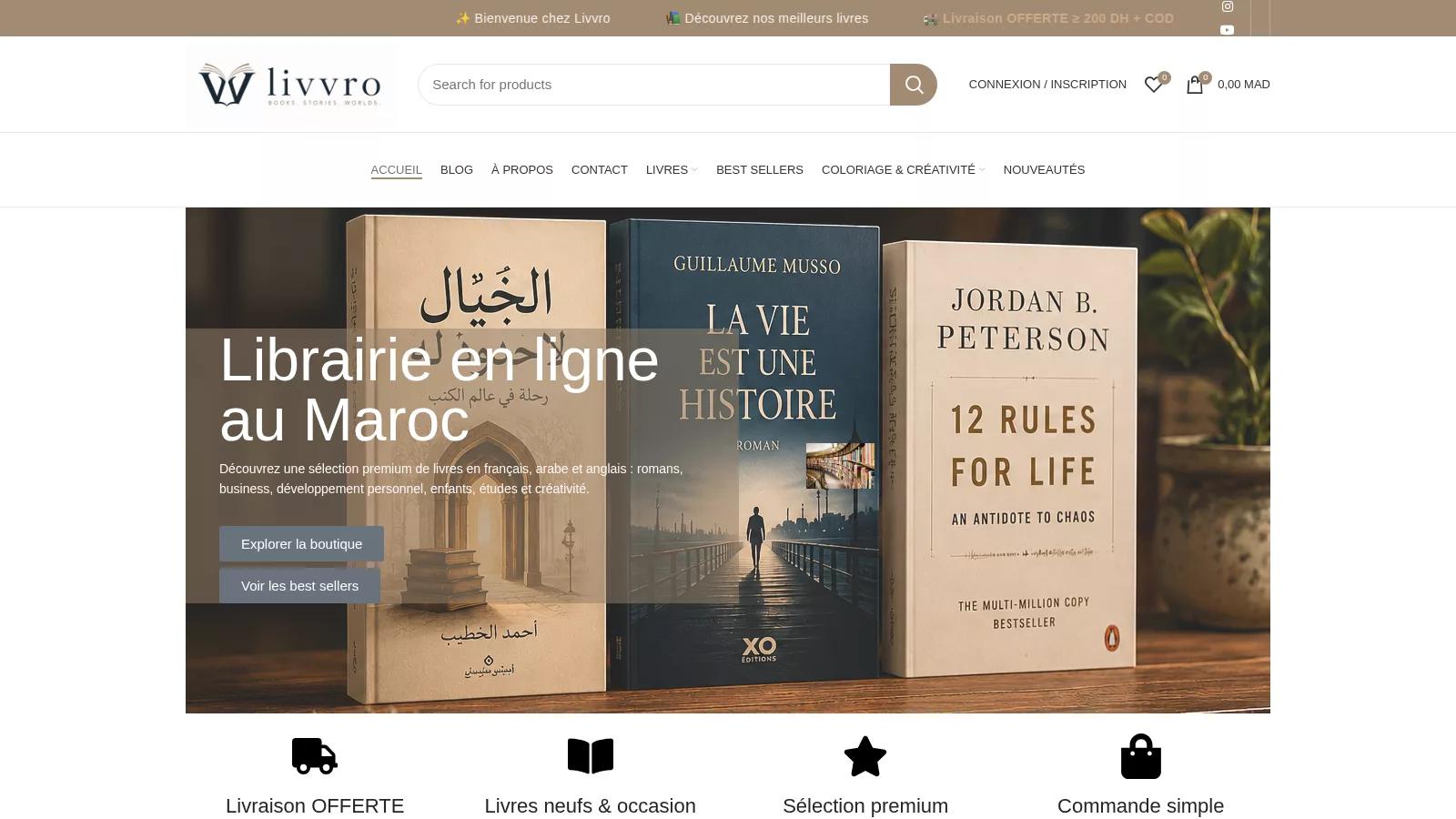Open the BLOG menu item
The height and width of the screenshot is (819, 1456).
pos(457,170)
